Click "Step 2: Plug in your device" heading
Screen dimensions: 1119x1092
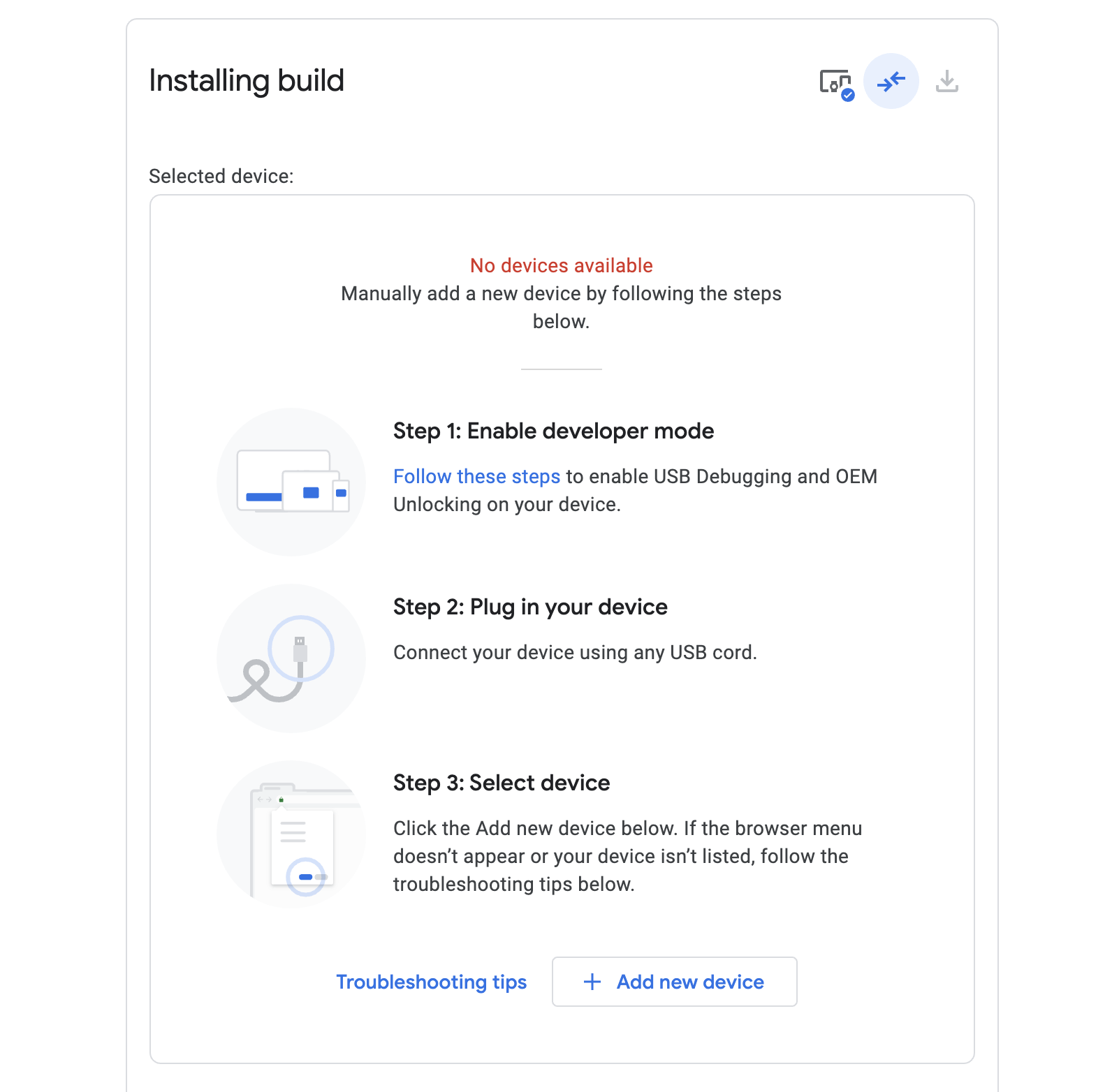coord(530,607)
